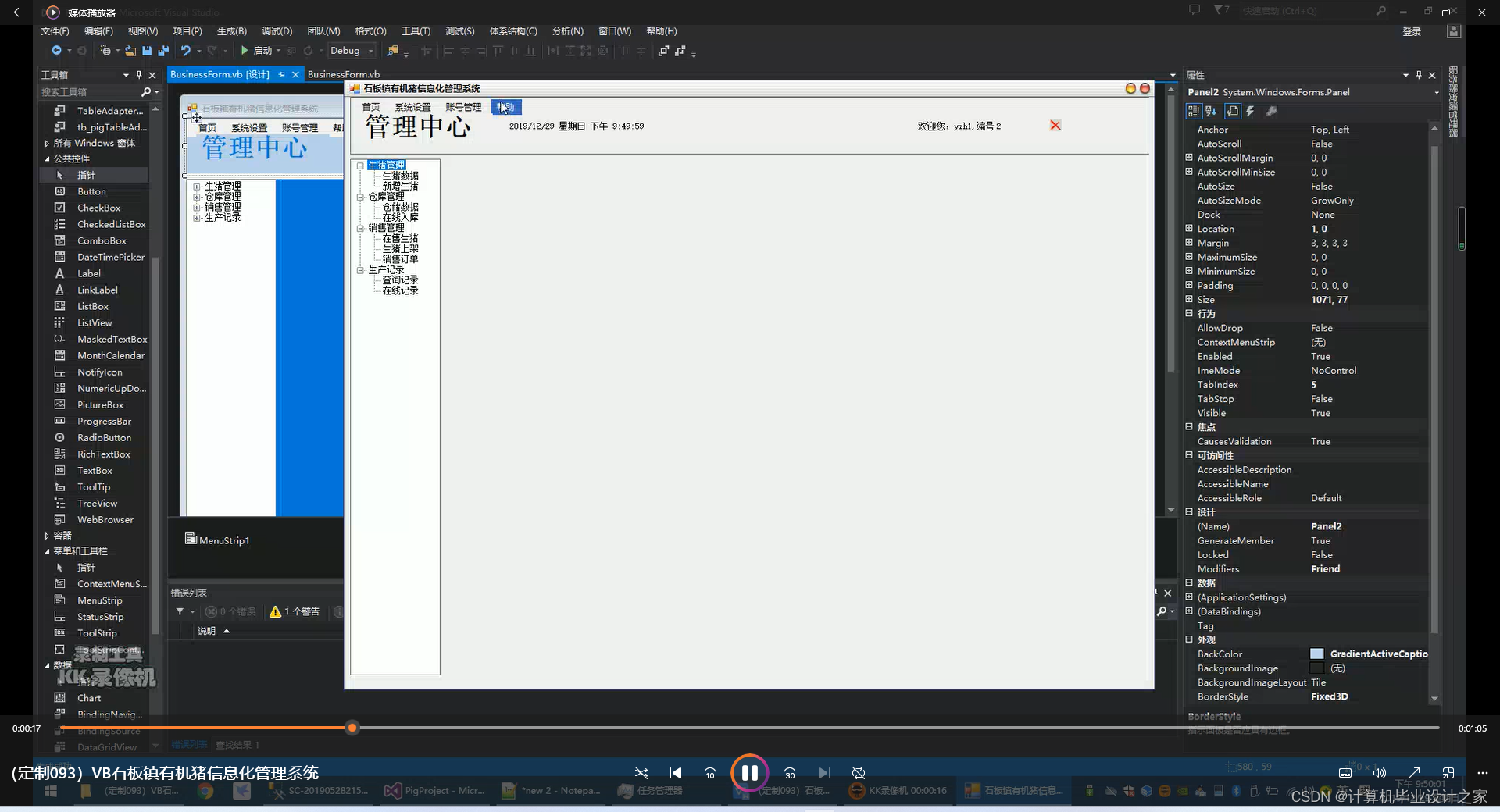Skip forward 30 seconds

click(790, 773)
